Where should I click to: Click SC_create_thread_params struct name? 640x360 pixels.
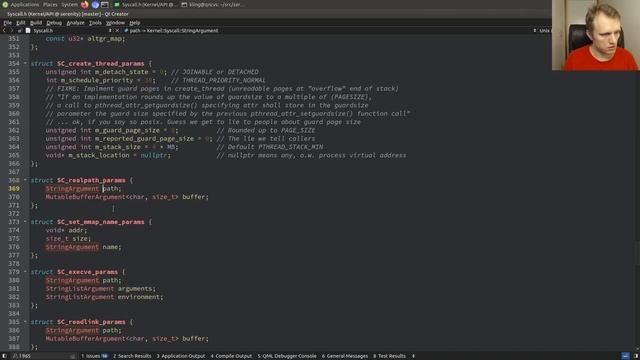pyautogui.click(x=100, y=64)
